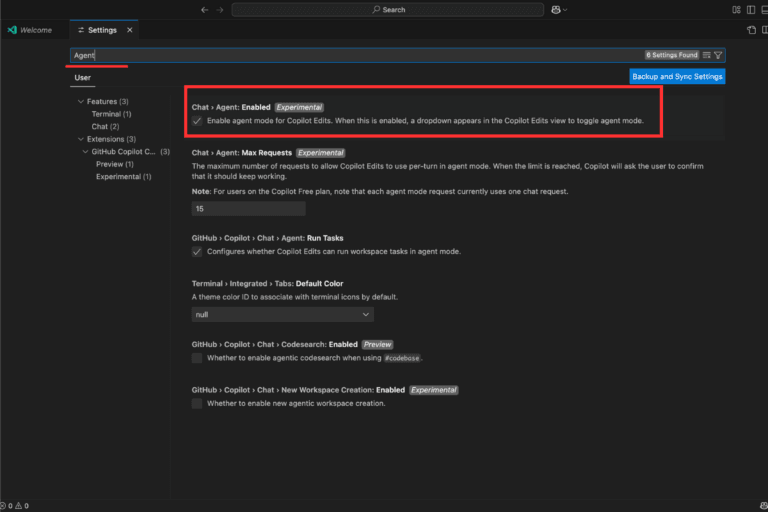Clear settings search input icon
This screenshot has height=512, width=768.
[706, 55]
